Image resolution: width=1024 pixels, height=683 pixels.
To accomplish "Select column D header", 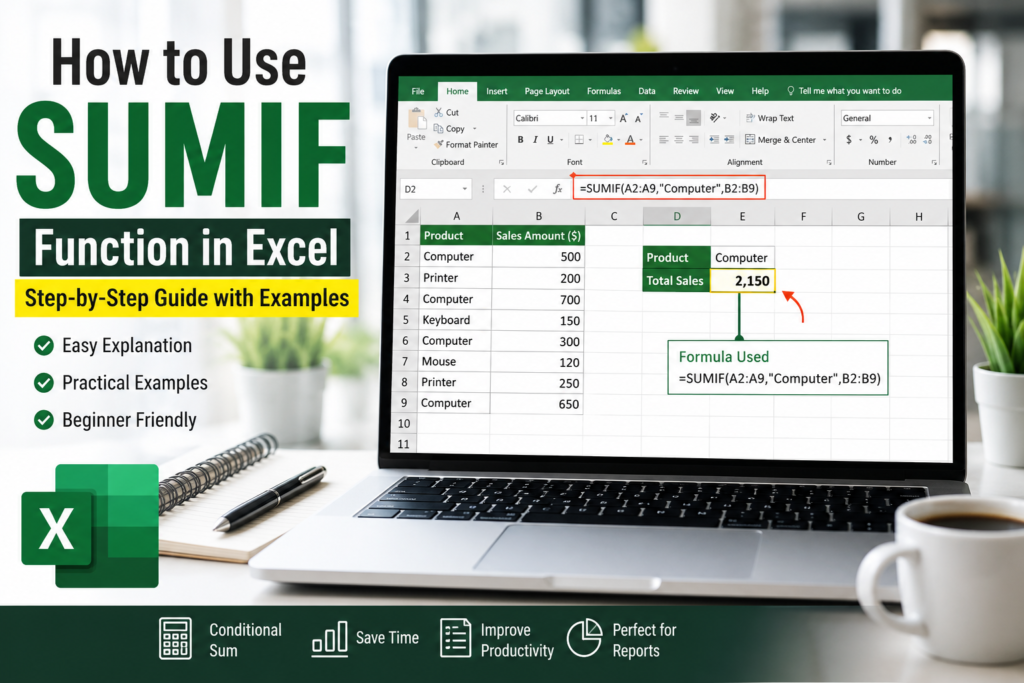I will click(677, 216).
